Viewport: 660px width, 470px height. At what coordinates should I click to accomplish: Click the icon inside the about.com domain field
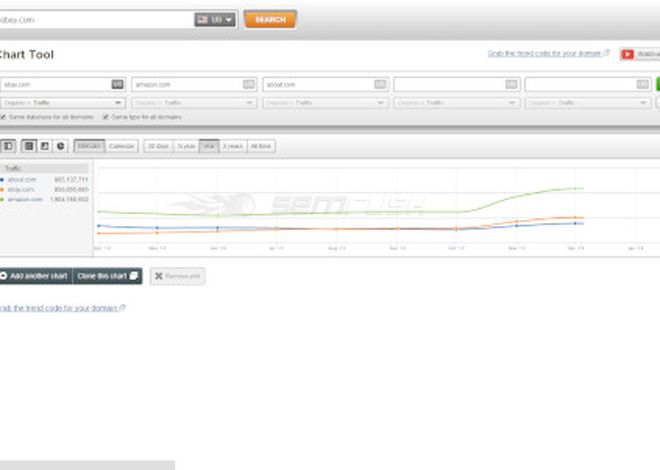coord(380,84)
